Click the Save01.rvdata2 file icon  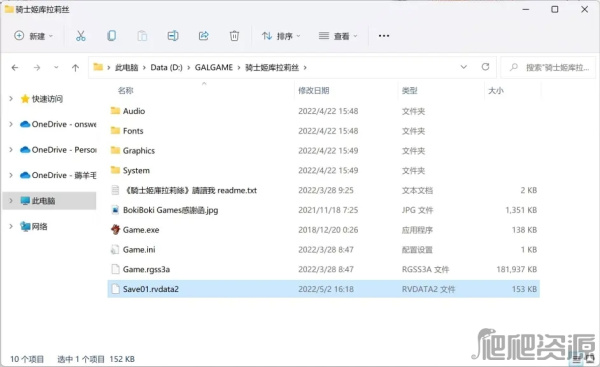pyautogui.click(x=115, y=289)
